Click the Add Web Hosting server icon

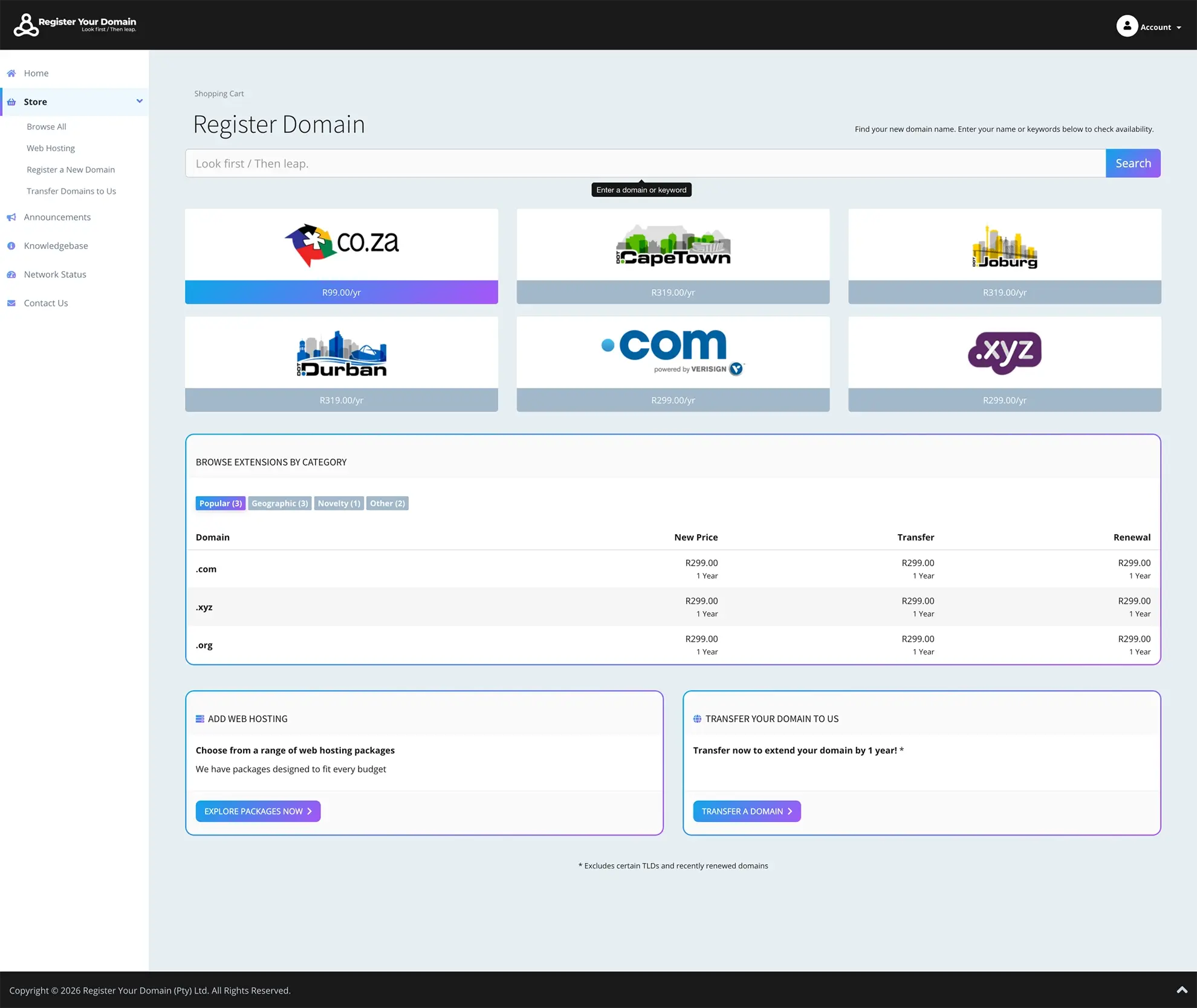pos(200,719)
